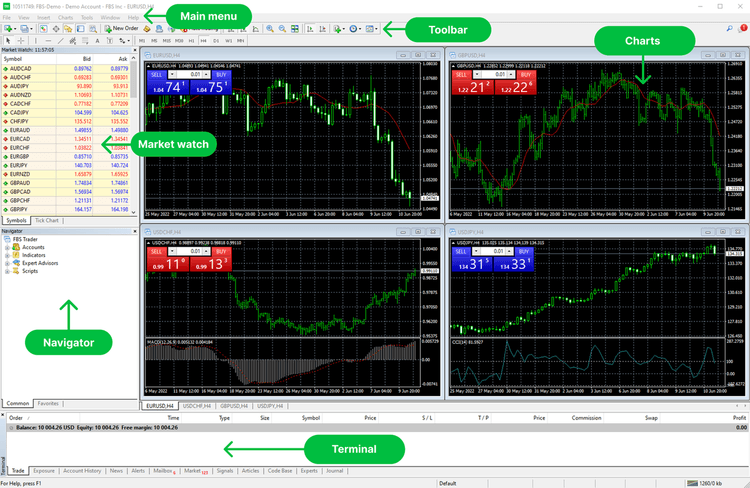Open the Journal tab in Terminal
The height and width of the screenshot is (488, 750).
pyautogui.click(x=334, y=471)
